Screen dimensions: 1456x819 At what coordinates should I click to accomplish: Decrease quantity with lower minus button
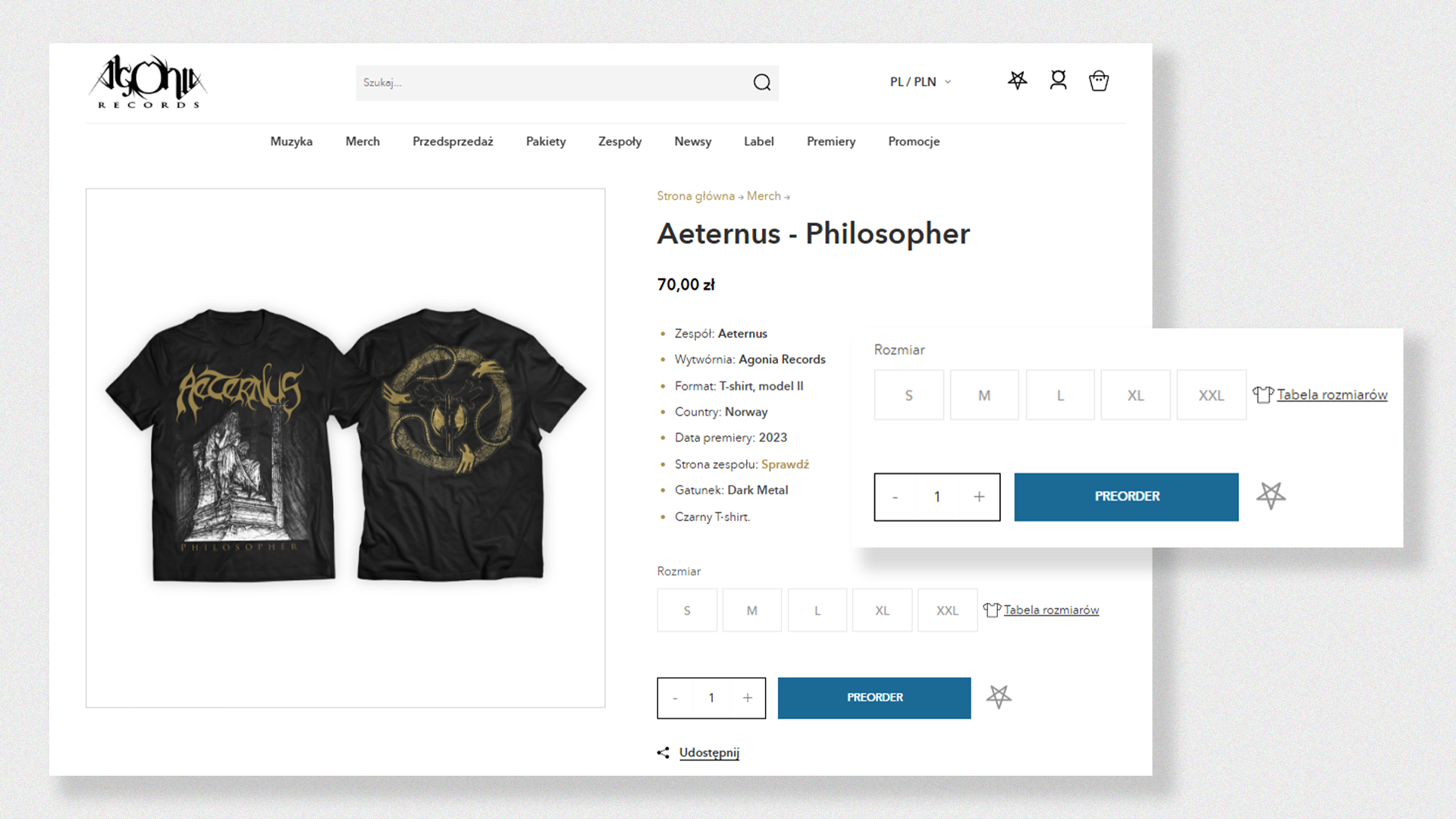(x=675, y=698)
